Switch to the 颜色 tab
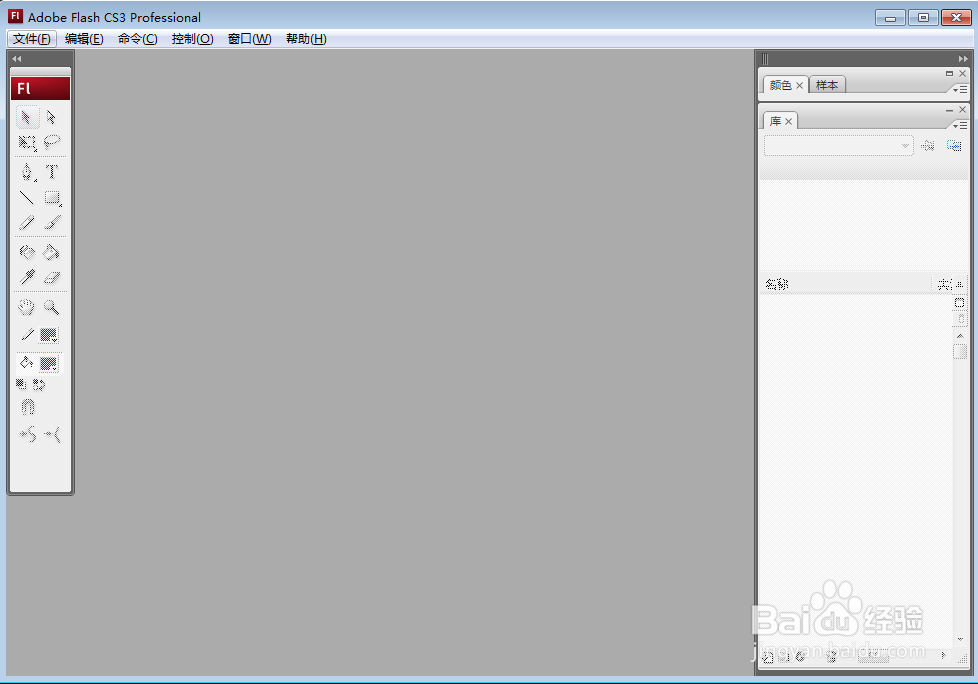This screenshot has width=978, height=684. [780, 85]
